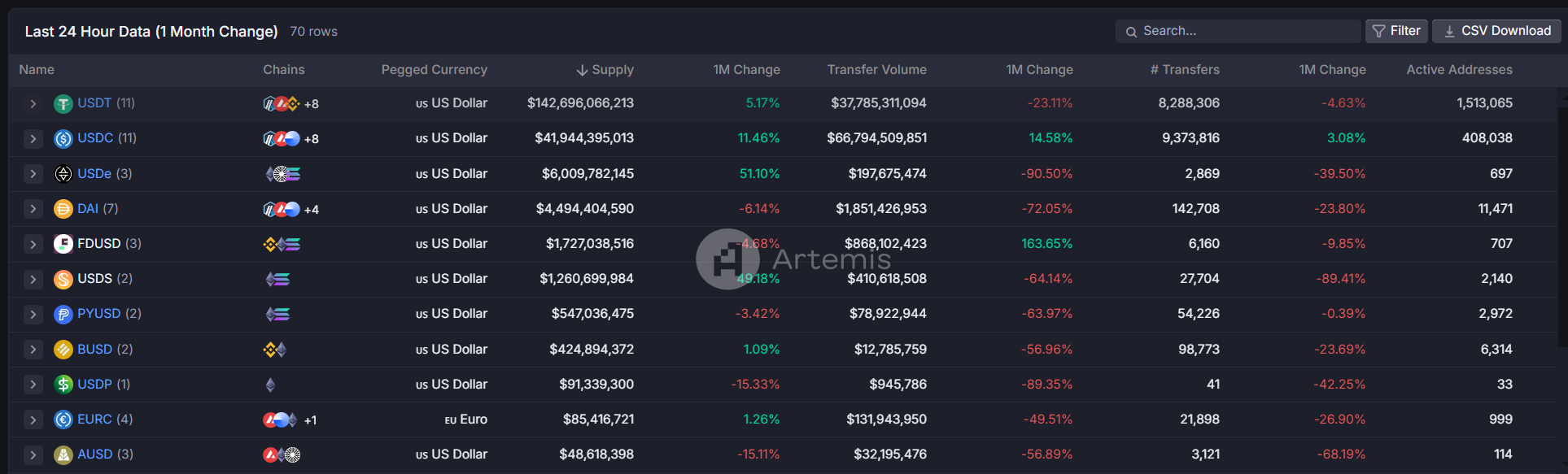Sort by Active Addresses column header
Screen dimensions: 1568x474
click(1460, 70)
